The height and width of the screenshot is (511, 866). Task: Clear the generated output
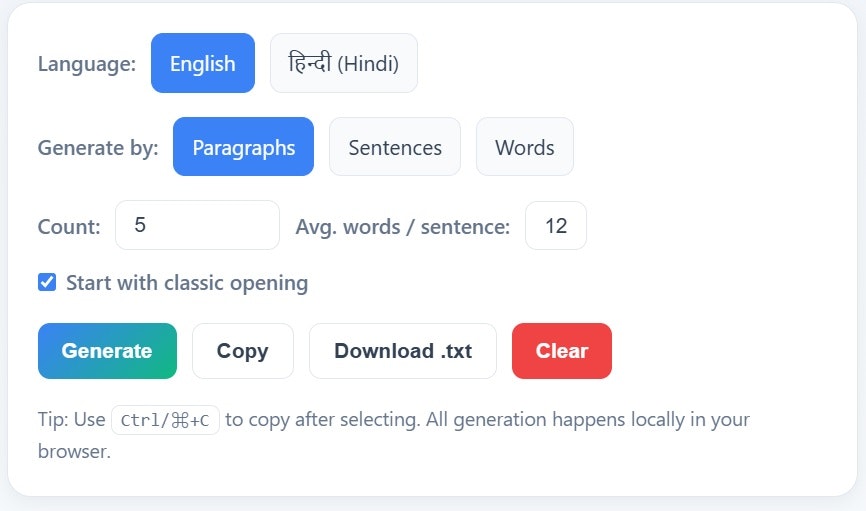point(562,351)
